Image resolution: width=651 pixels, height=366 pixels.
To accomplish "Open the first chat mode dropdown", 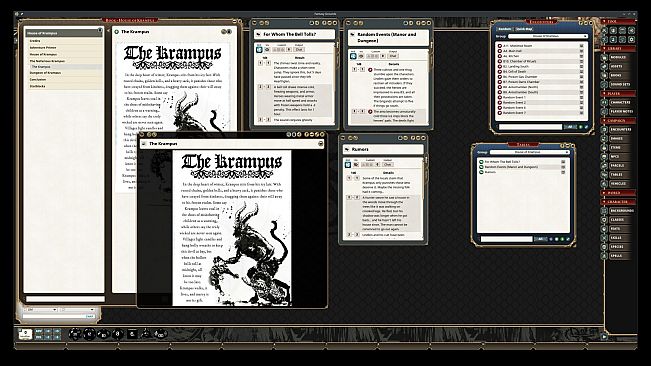I will 41,310.
